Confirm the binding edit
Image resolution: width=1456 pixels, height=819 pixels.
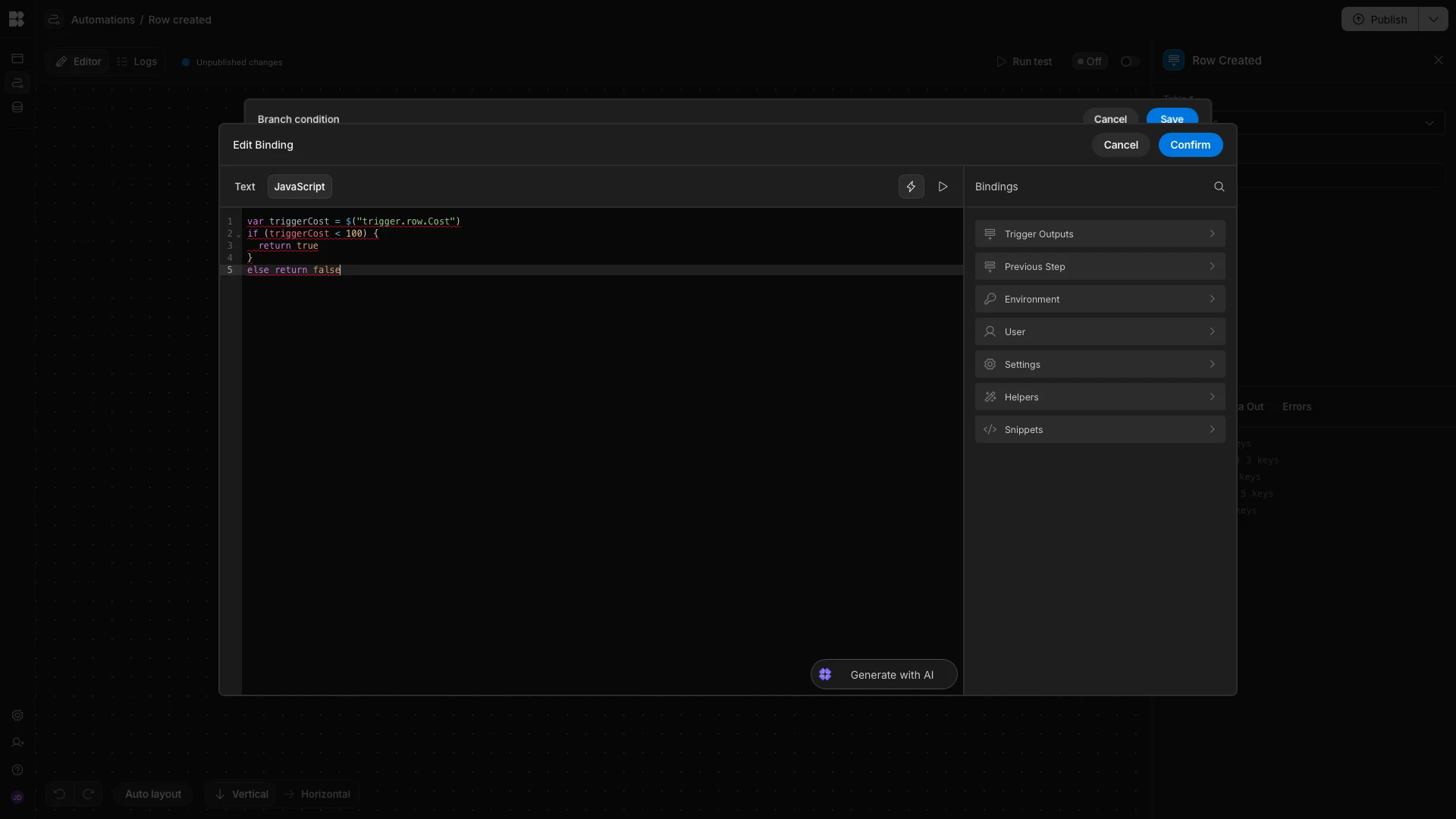click(1190, 145)
